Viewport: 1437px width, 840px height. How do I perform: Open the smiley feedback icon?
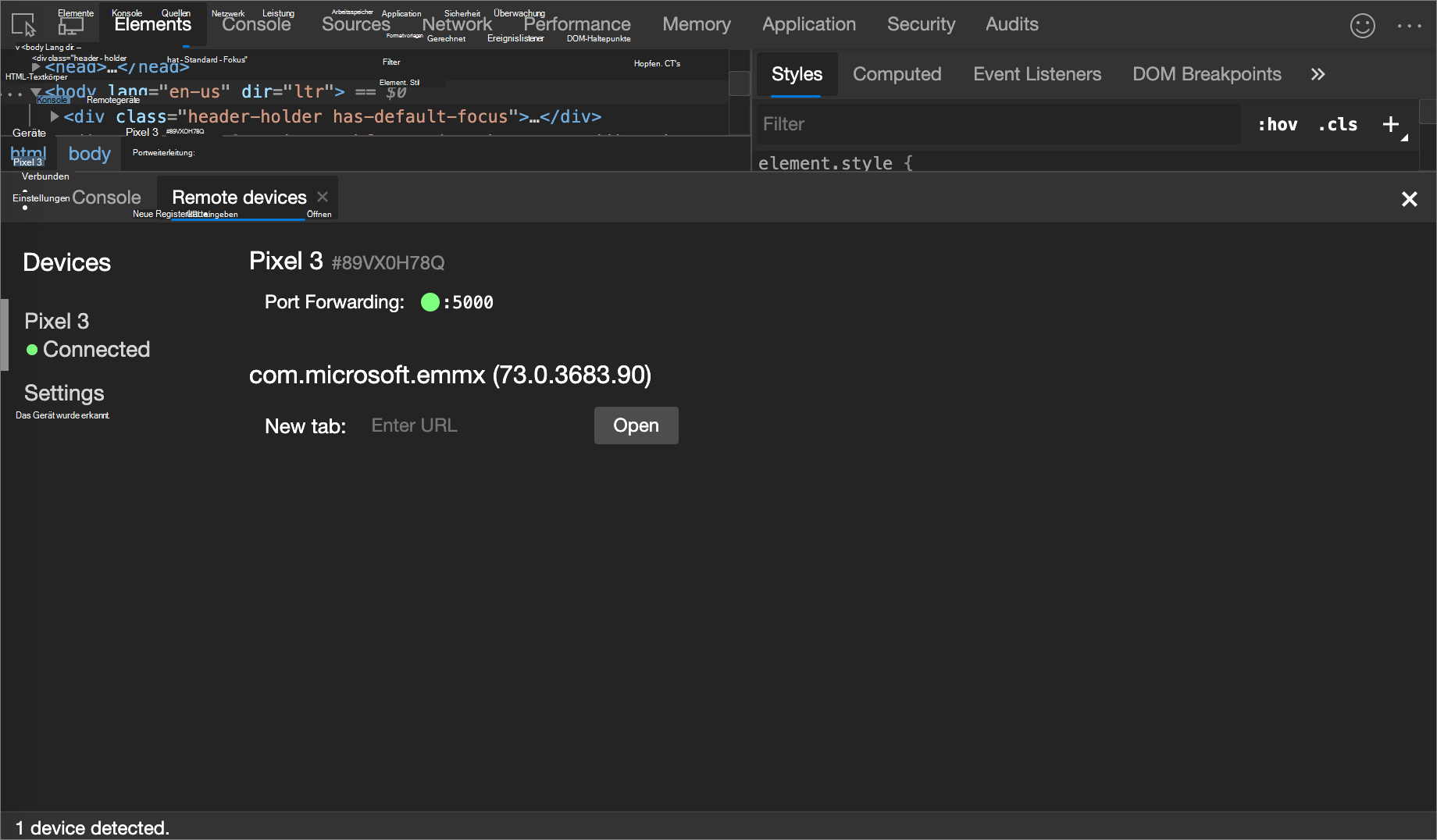(x=1362, y=26)
